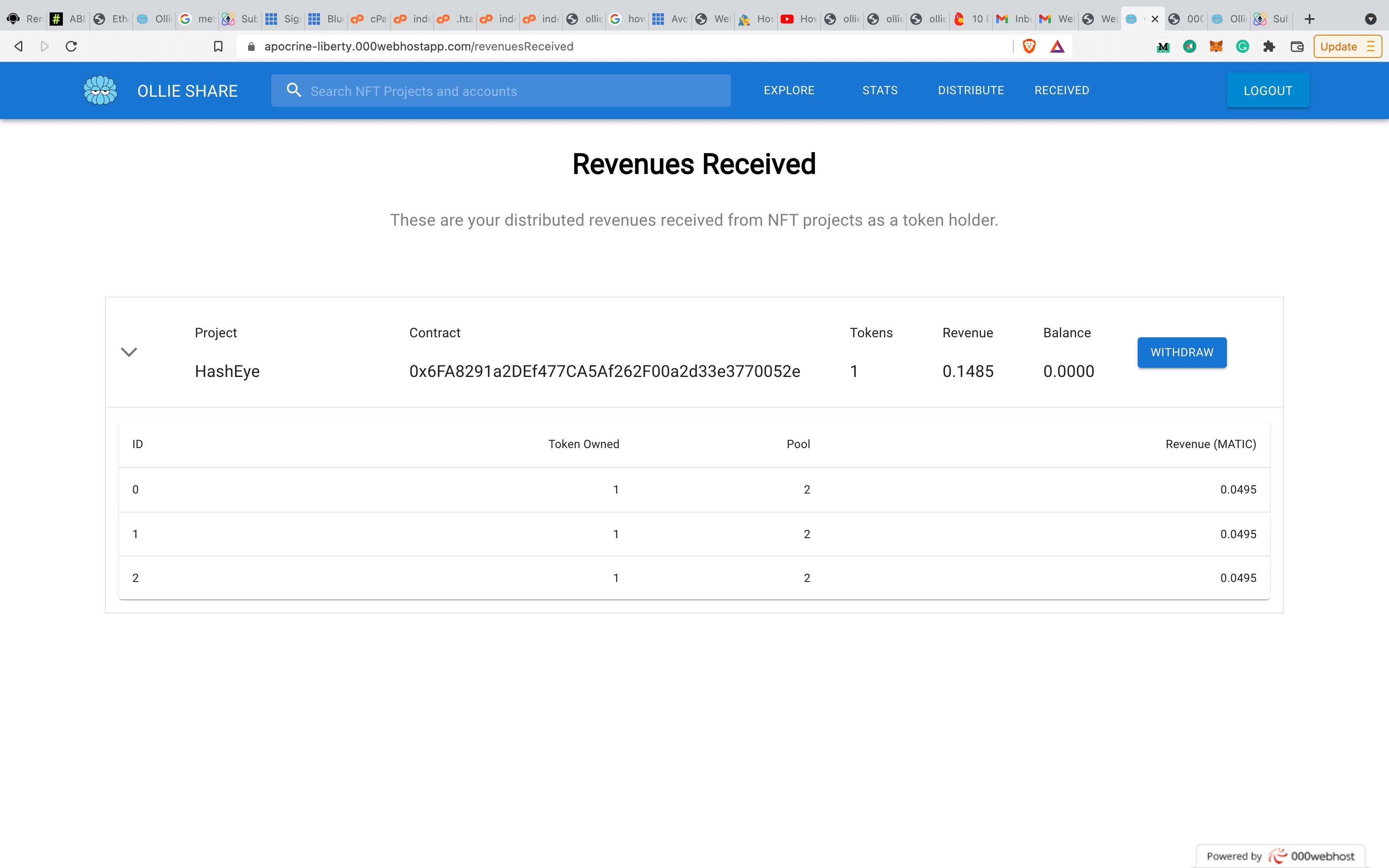The height and width of the screenshot is (868, 1389).
Task: Switch to the '.hta' tab
Action: (x=455, y=19)
